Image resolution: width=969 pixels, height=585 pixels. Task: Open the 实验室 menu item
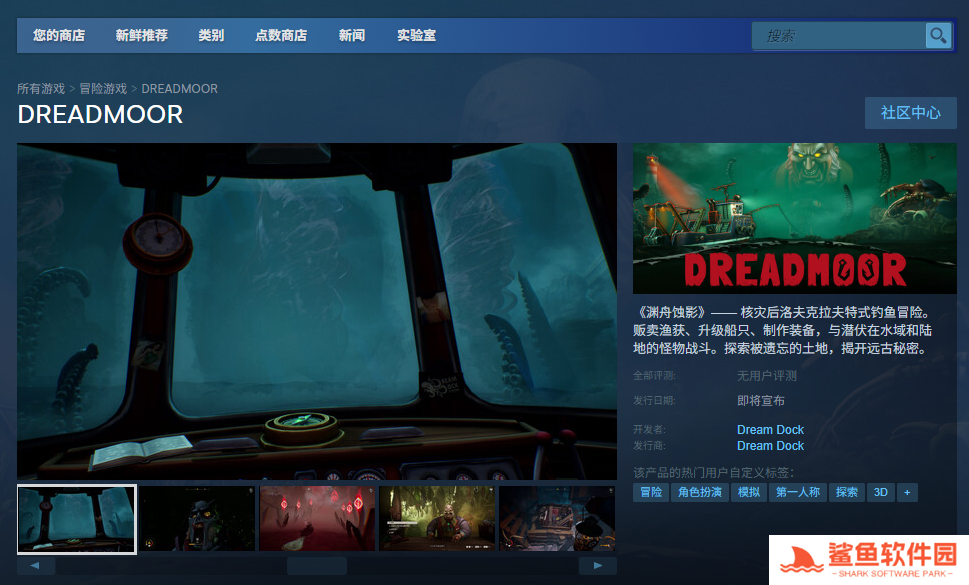(416, 36)
